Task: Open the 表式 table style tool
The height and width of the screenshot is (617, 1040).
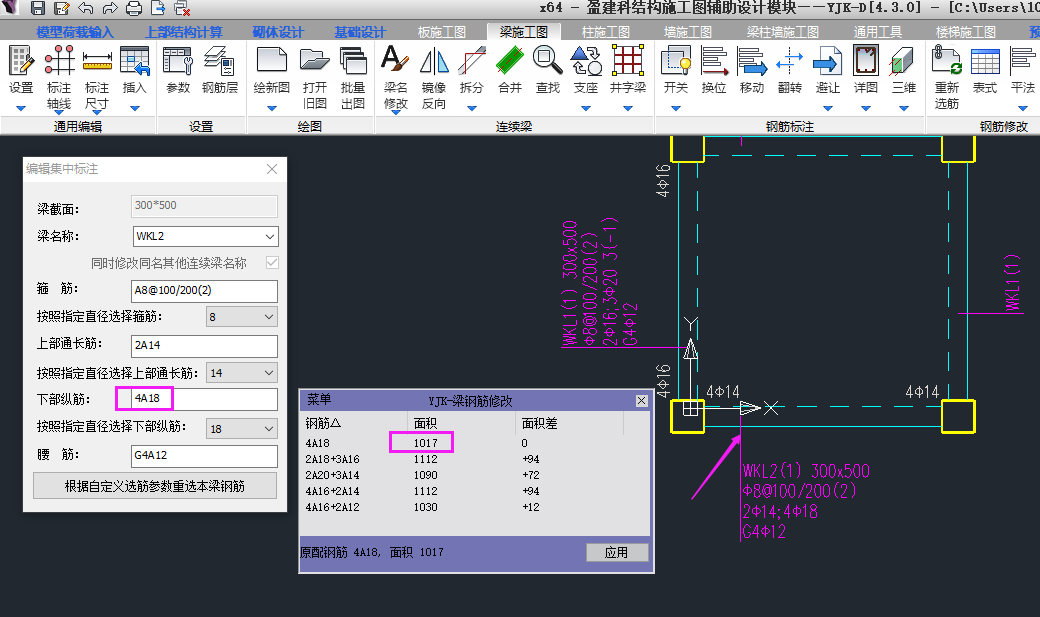Action: point(985,61)
